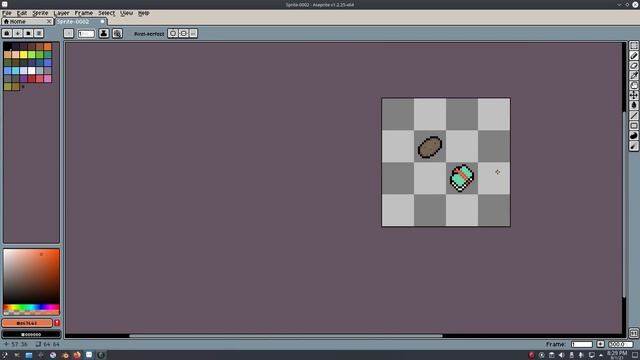The image size is (640, 360).
Task: Select the Hand/Zoom tool
Action: 633,85
